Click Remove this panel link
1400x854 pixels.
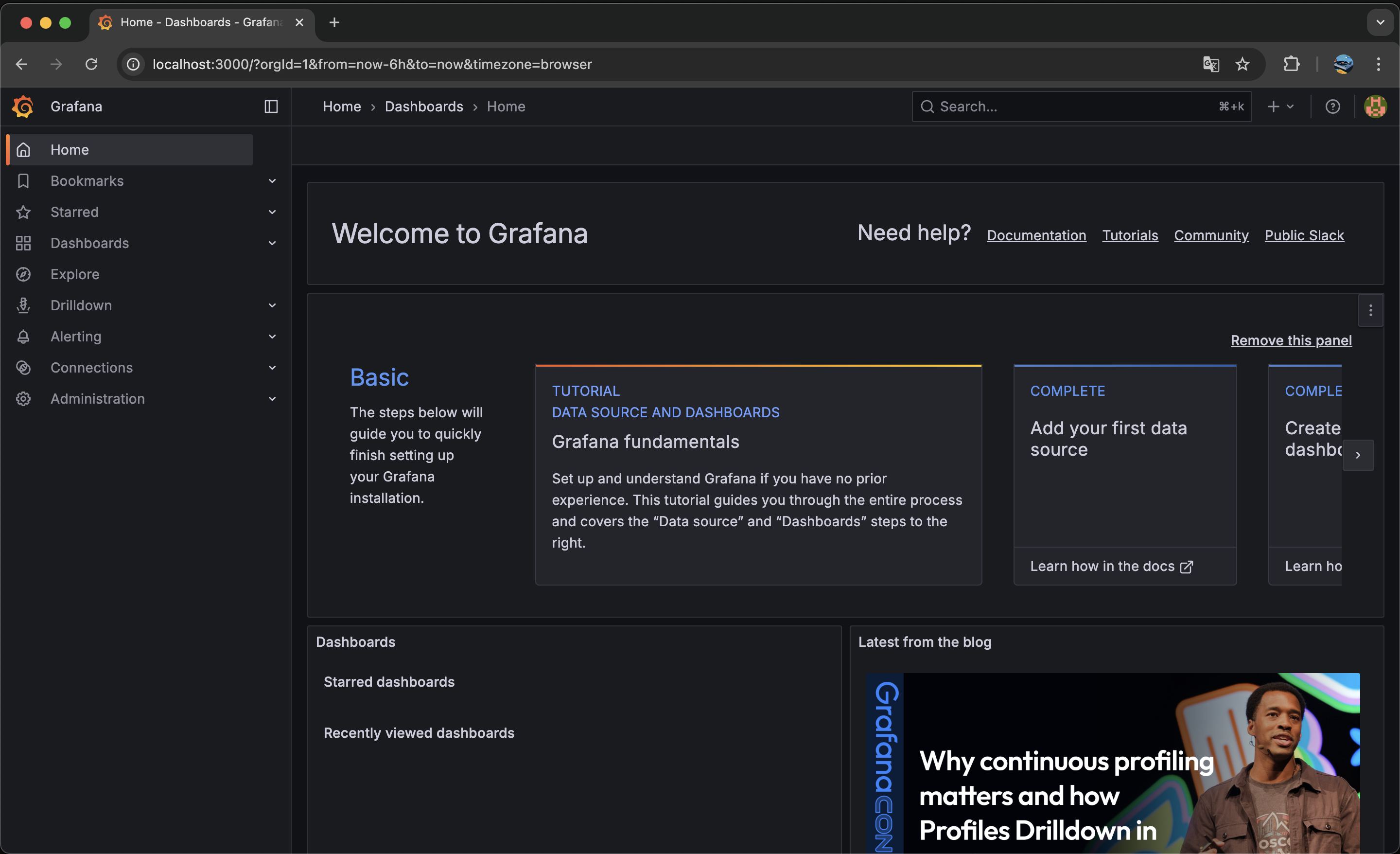click(1291, 340)
